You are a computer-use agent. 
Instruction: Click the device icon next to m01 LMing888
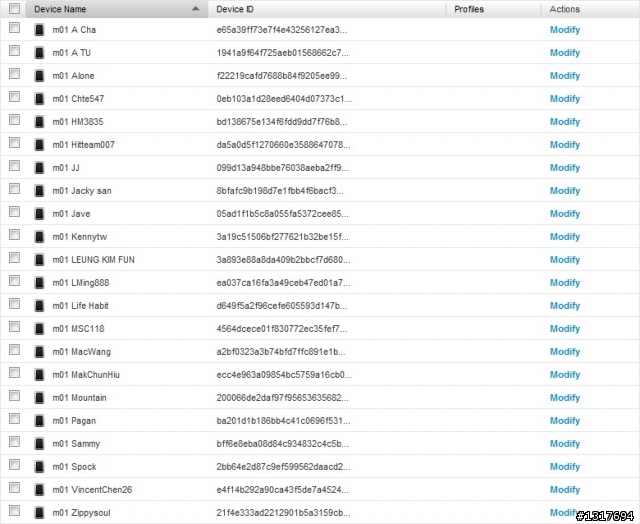39,283
